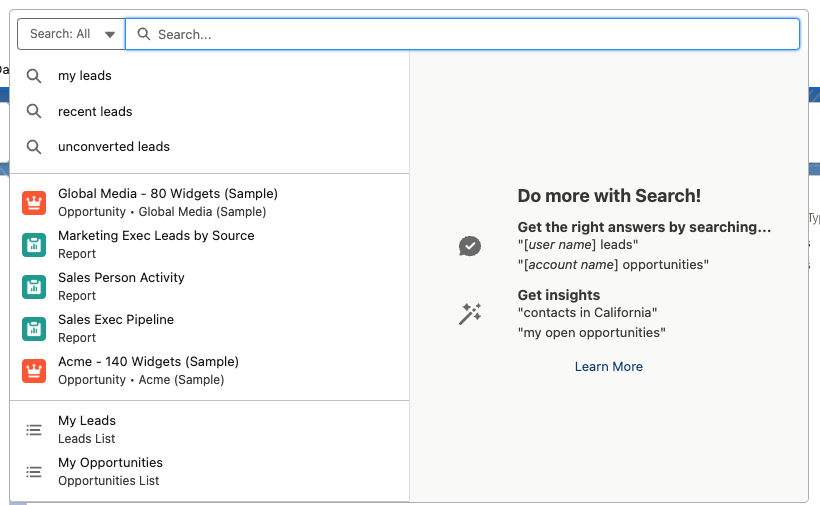Click the Acme opportunity crown icon
Image resolution: width=820 pixels, height=505 pixels.
point(34,371)
